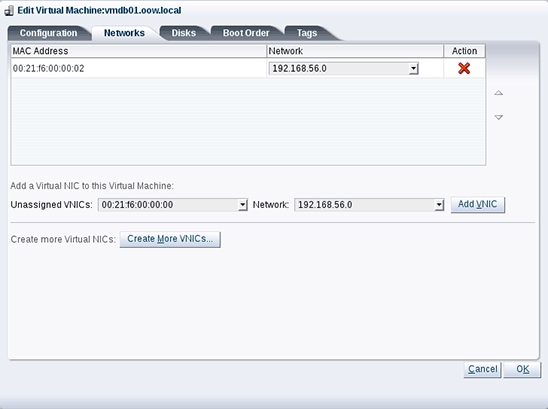Go to the Boot Order tab

(246, 33)
